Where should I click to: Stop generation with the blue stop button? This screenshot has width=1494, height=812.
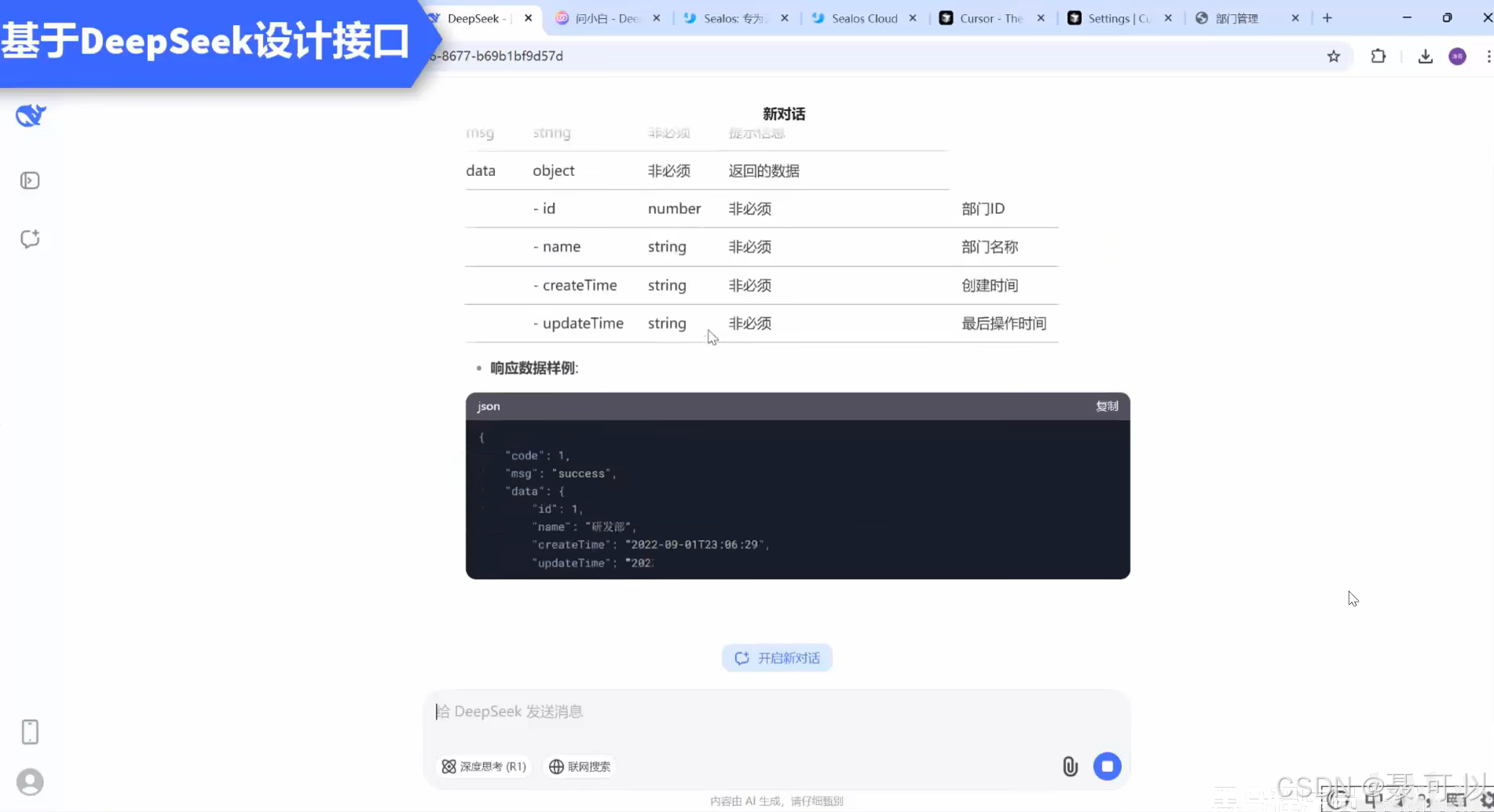click(x=1108, y=766)
